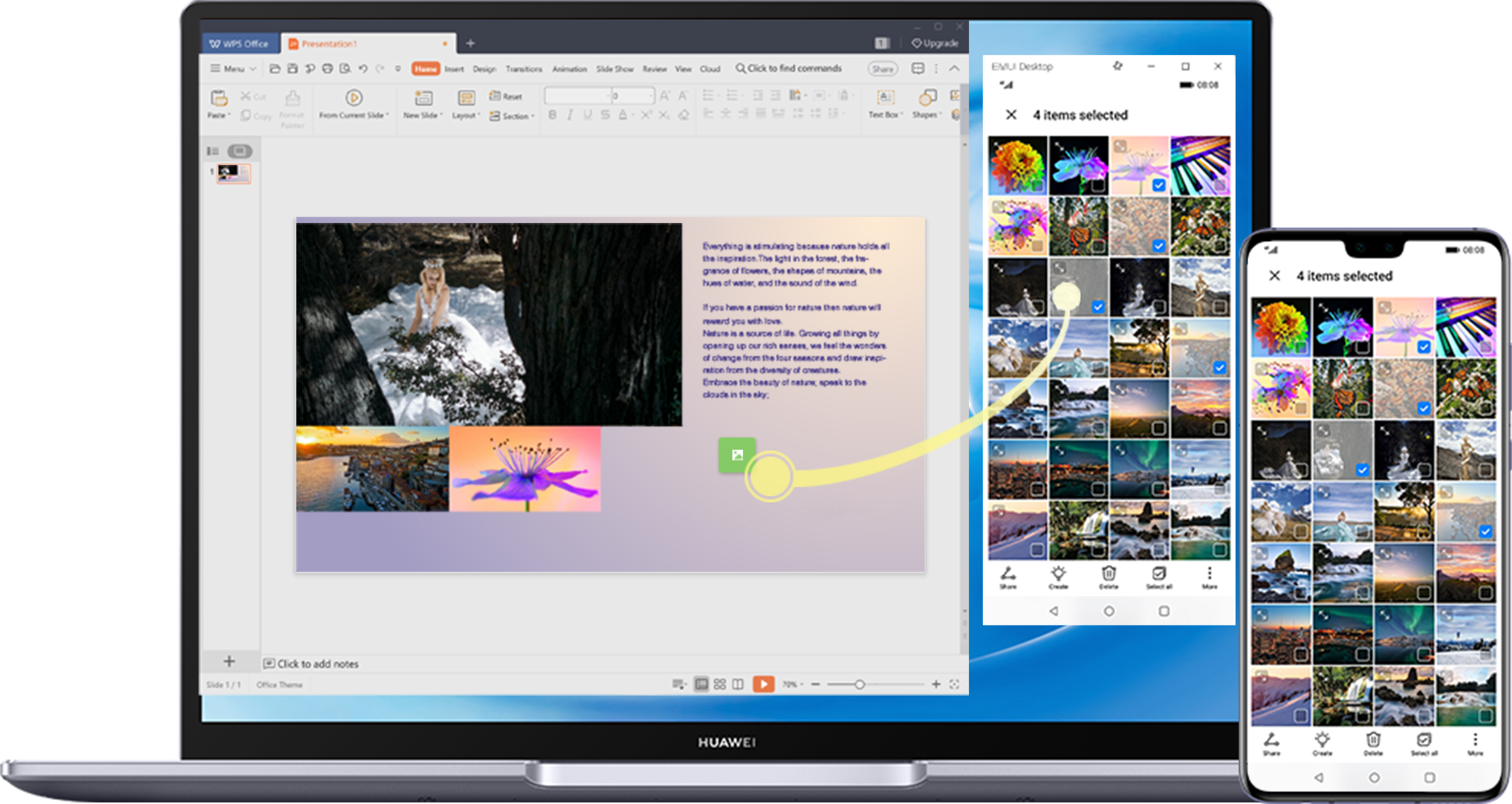The height and width of the screenshot is (804, 1512).
Task: Check rainbow flower photo on the phone
Action: 1301,347
